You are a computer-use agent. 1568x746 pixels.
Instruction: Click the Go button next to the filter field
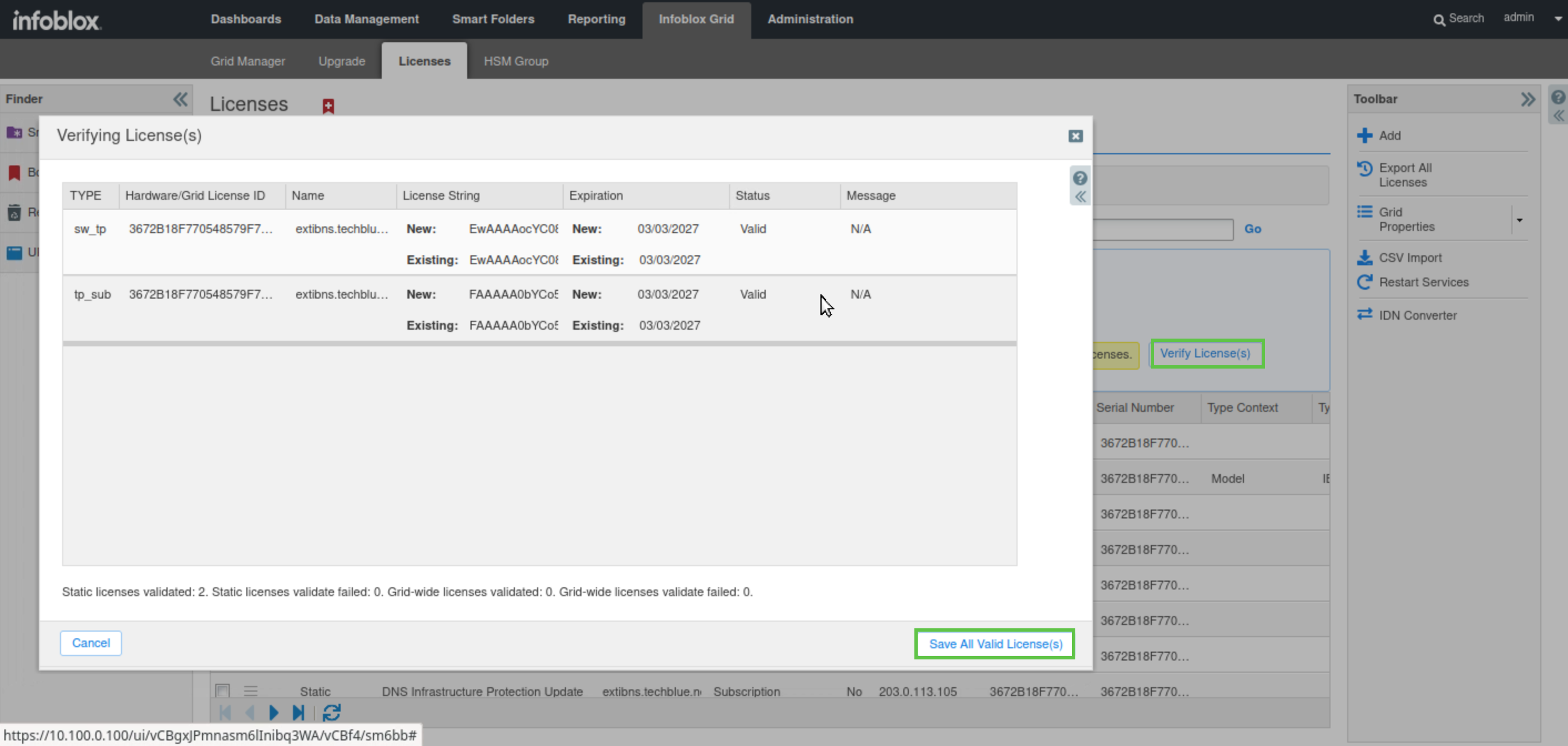(x=1252, y=229)
